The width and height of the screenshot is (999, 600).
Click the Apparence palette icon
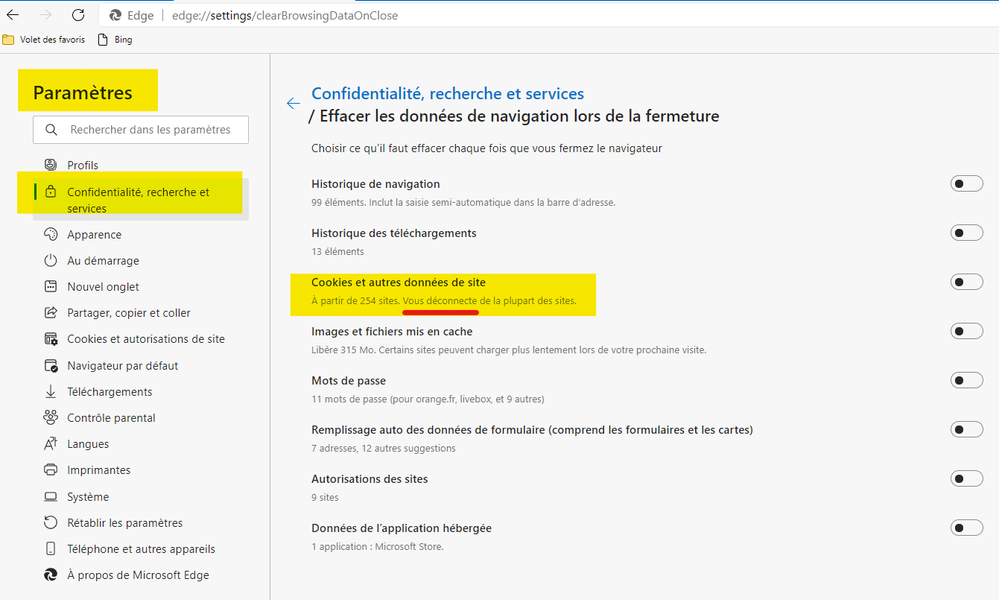[51, 235]
